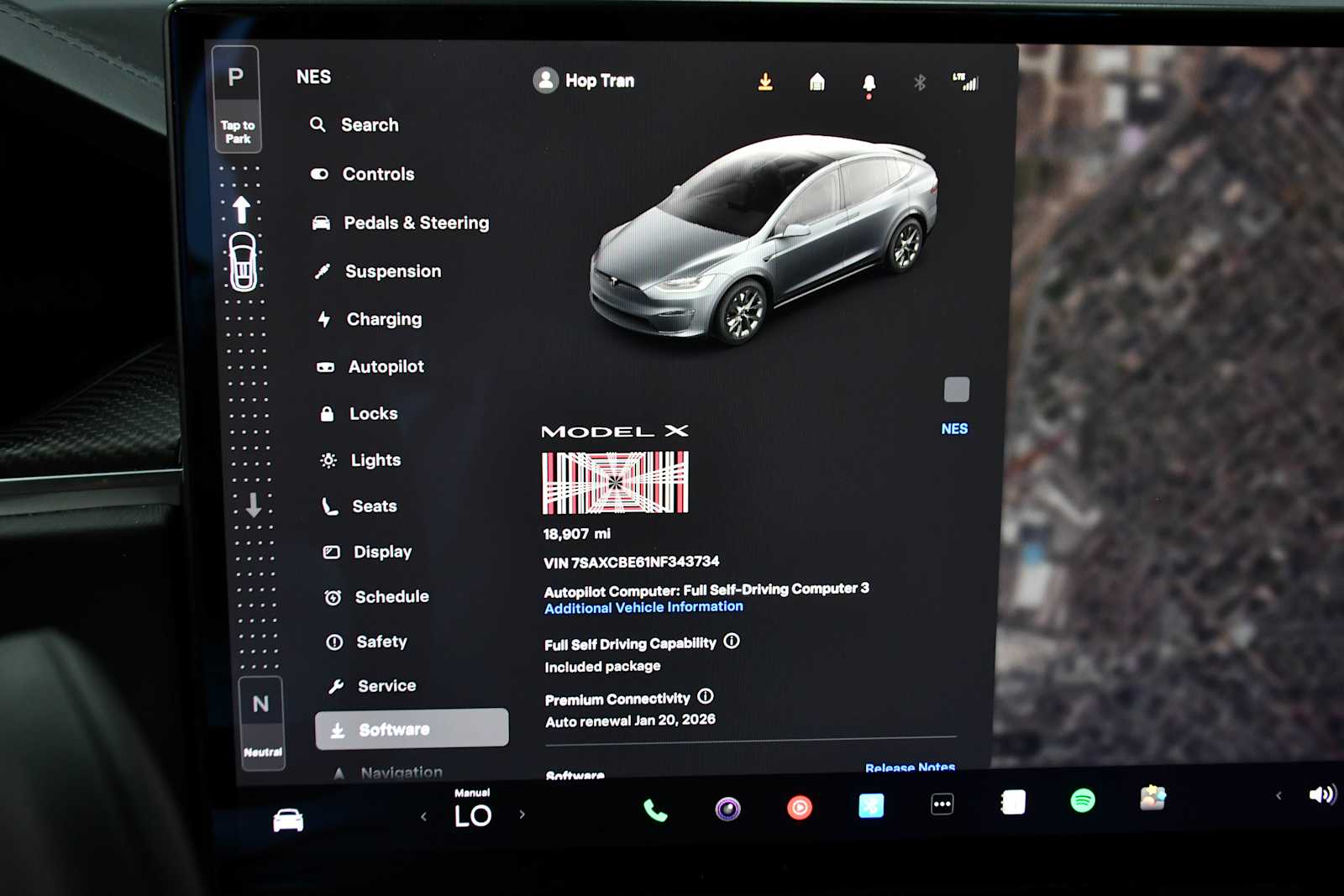Increase temperature with right chevron

coord(522,815)
